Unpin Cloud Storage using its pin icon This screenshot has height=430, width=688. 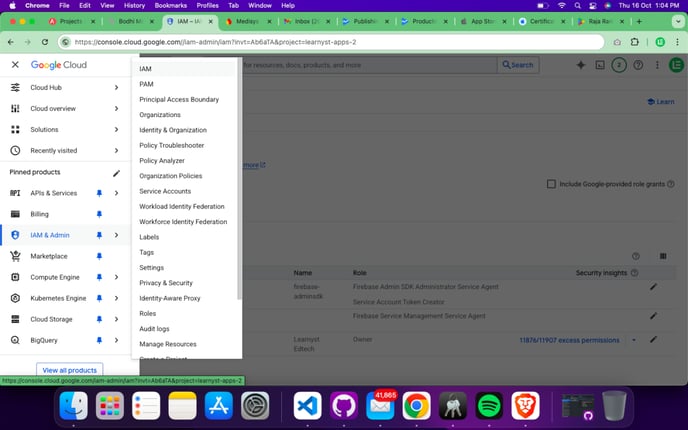[99, 319]
